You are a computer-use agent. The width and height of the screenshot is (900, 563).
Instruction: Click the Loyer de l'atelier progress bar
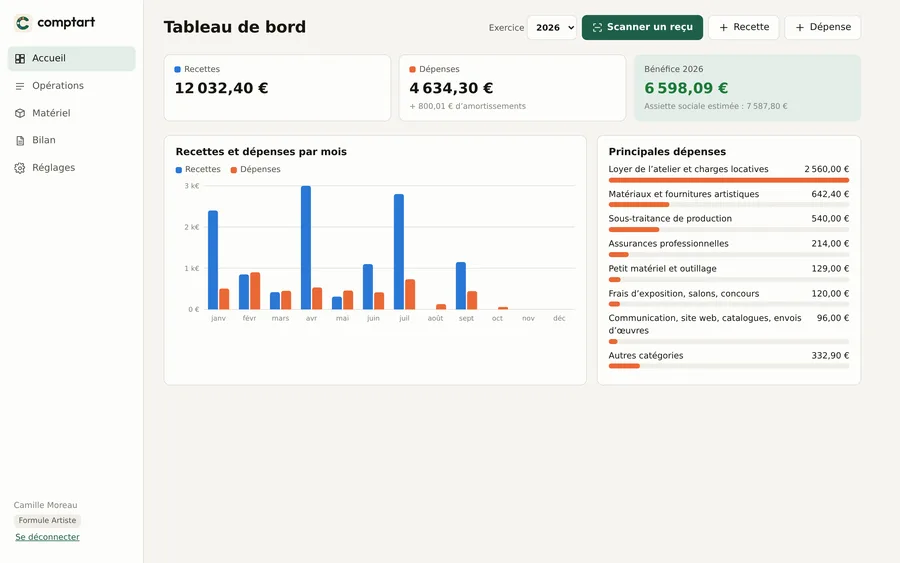(728, 180)
